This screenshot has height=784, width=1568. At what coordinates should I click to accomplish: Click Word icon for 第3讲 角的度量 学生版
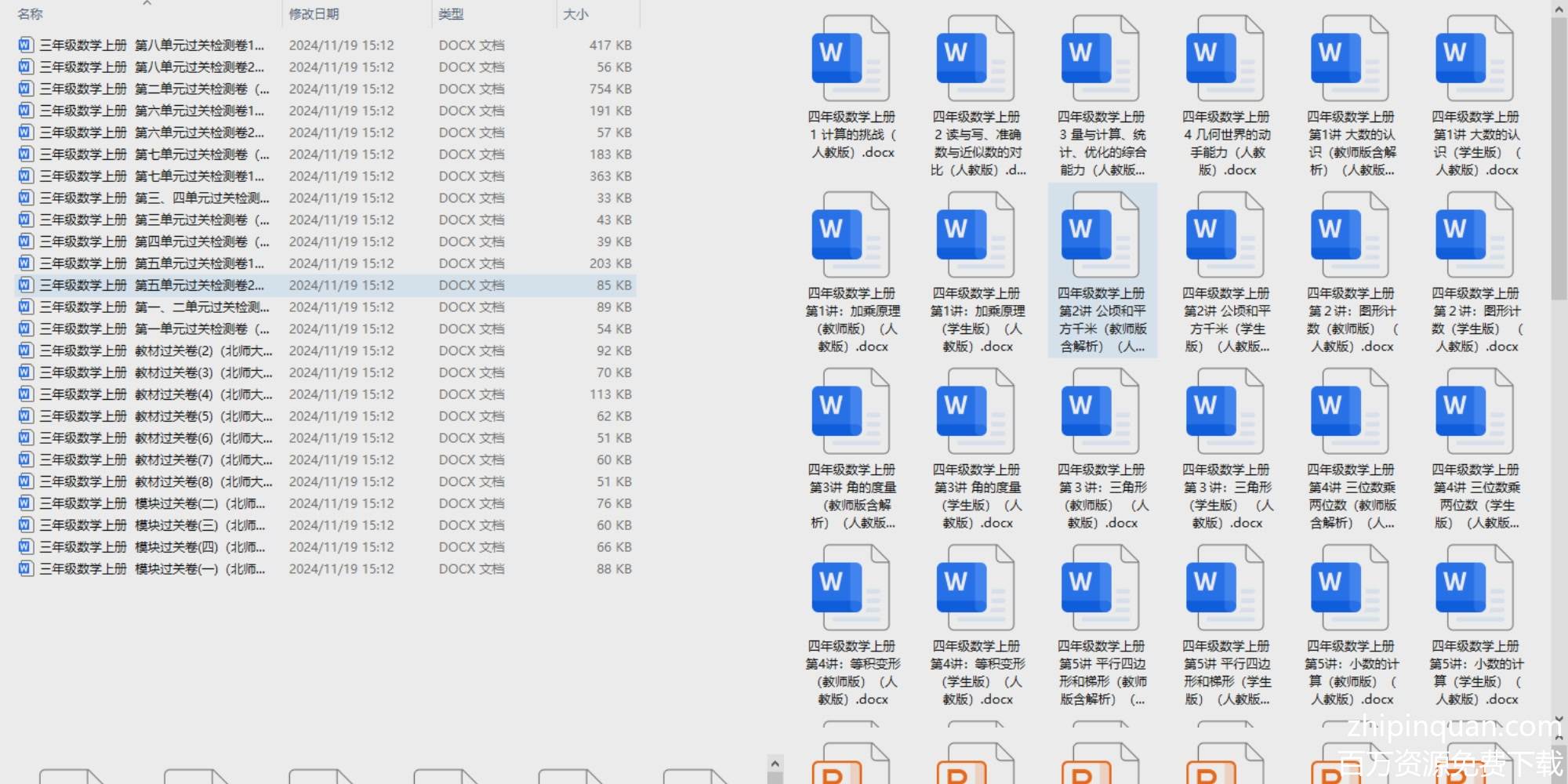[976, 412]
